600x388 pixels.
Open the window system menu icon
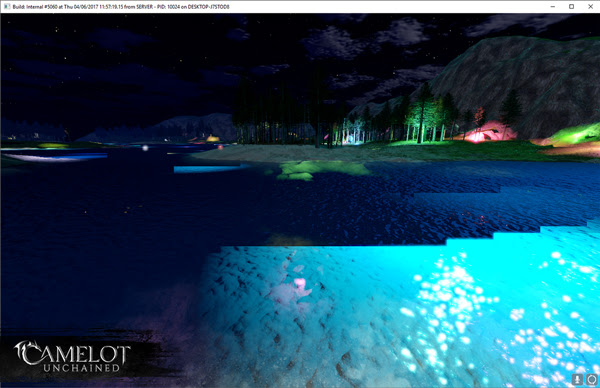tap(7, 7)
